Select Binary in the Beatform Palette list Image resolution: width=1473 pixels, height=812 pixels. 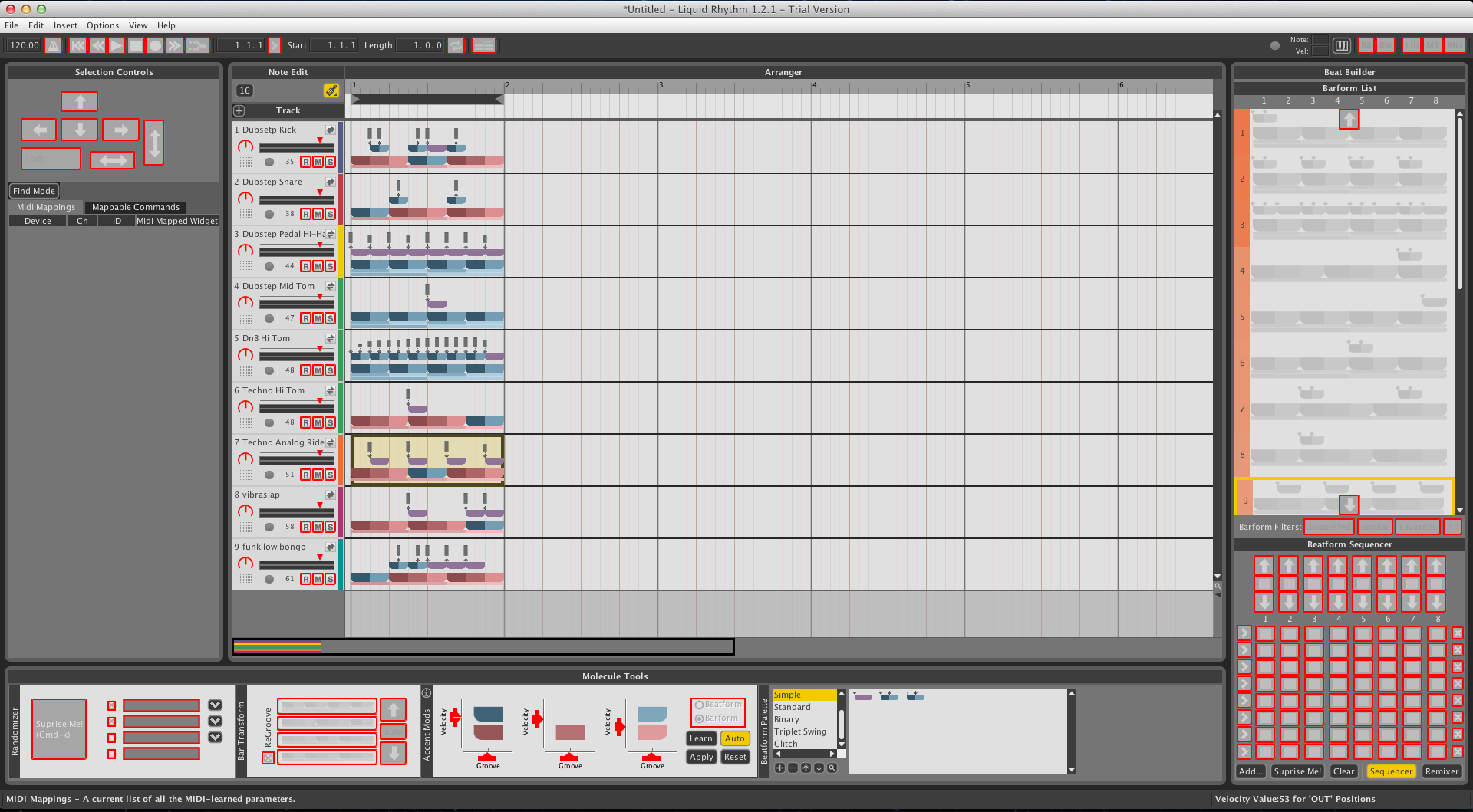pyautogui.click(x=786, y=719)
